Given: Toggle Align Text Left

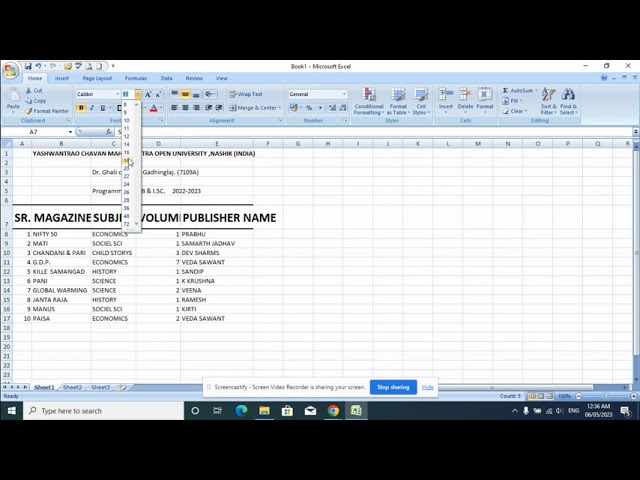Looking at the screenshot, I should coord(174,108).
